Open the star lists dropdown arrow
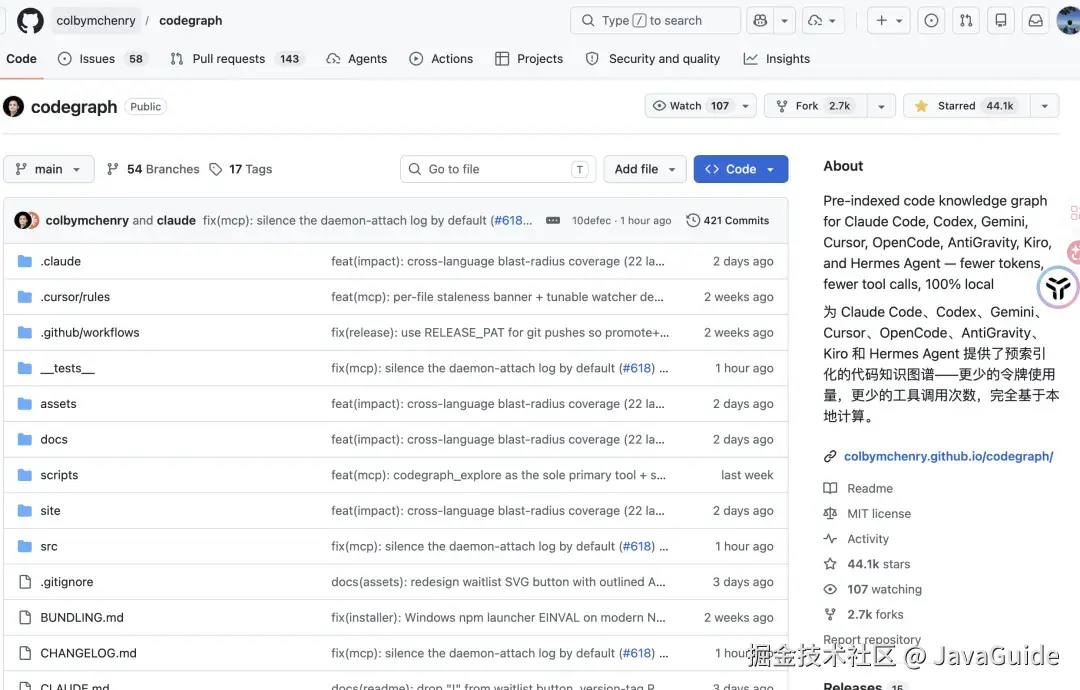Screen dimensions: 1080x690 1045,106
